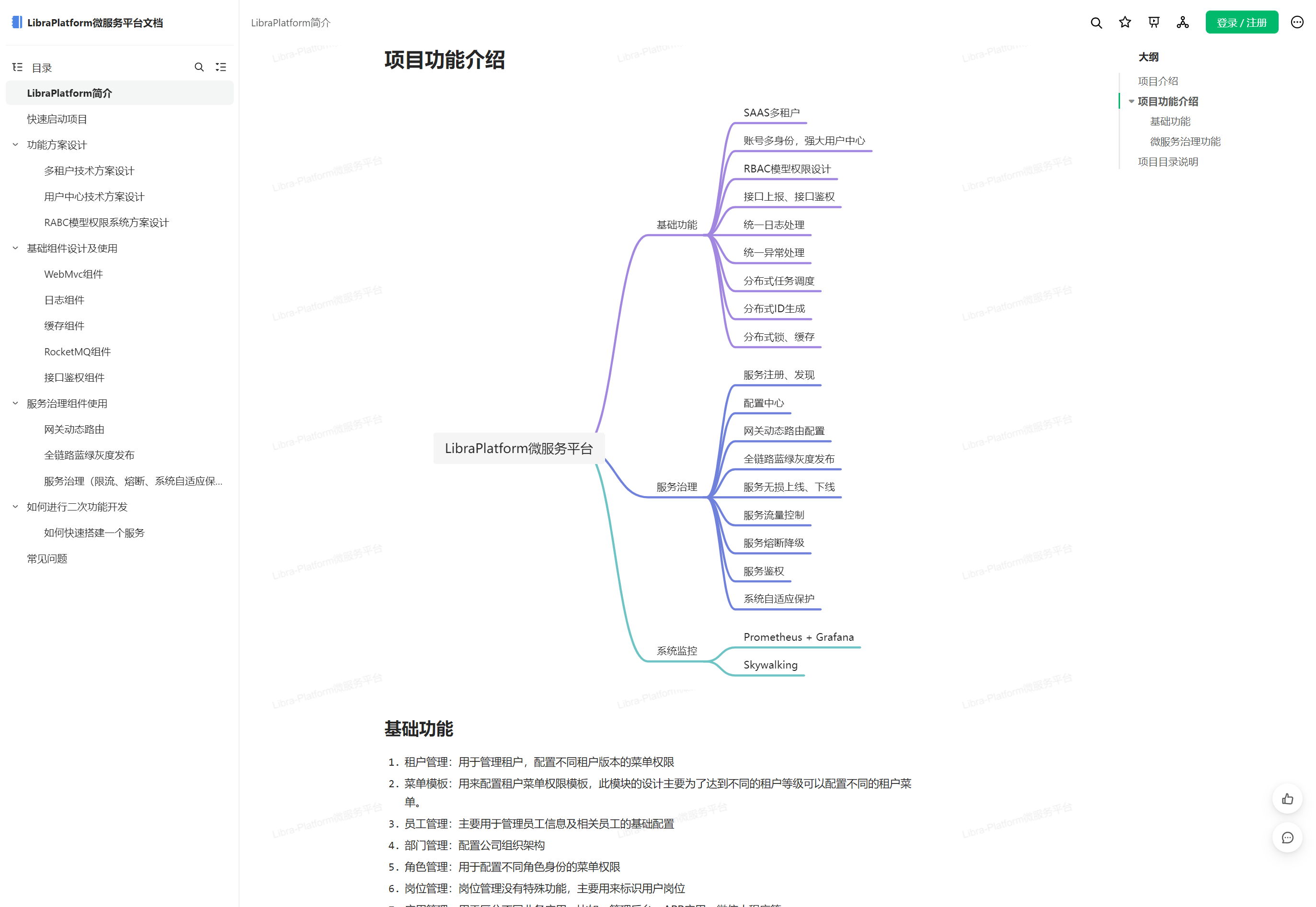
Task: Collapse 项目功能介绍 in the outline panel
Action: tap(1131, 102)
